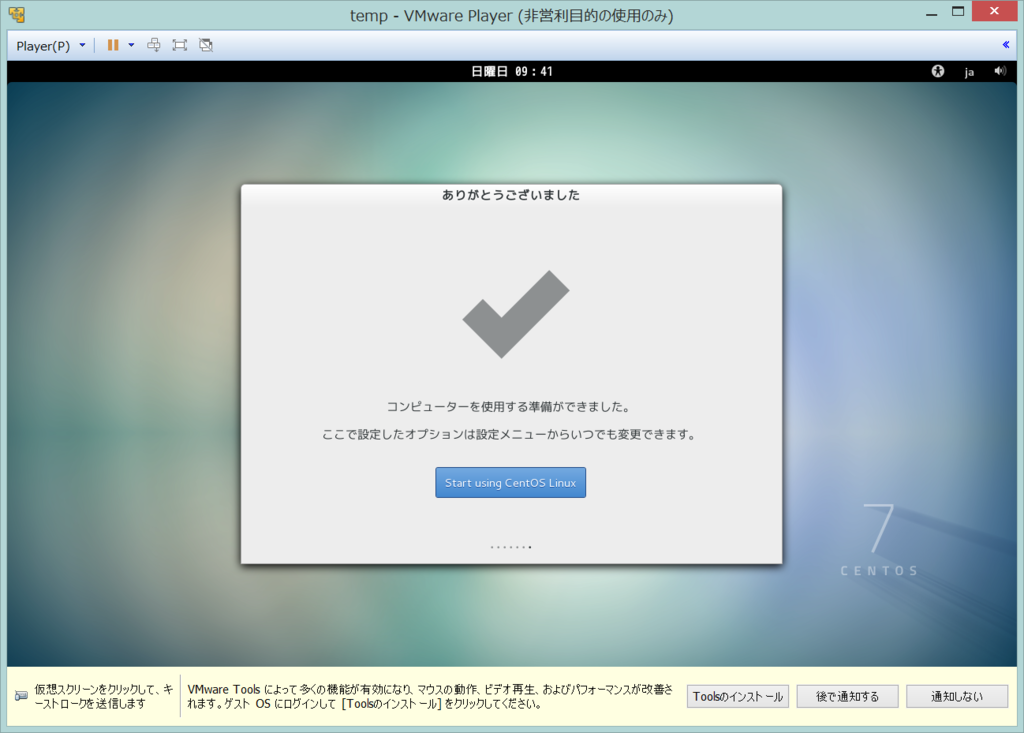The width and height of the screenshot is (1024, 733).
Task: Open the clock menu showing 日曜日 09:41
Action: pyautogui.click(x=511, y=71)
